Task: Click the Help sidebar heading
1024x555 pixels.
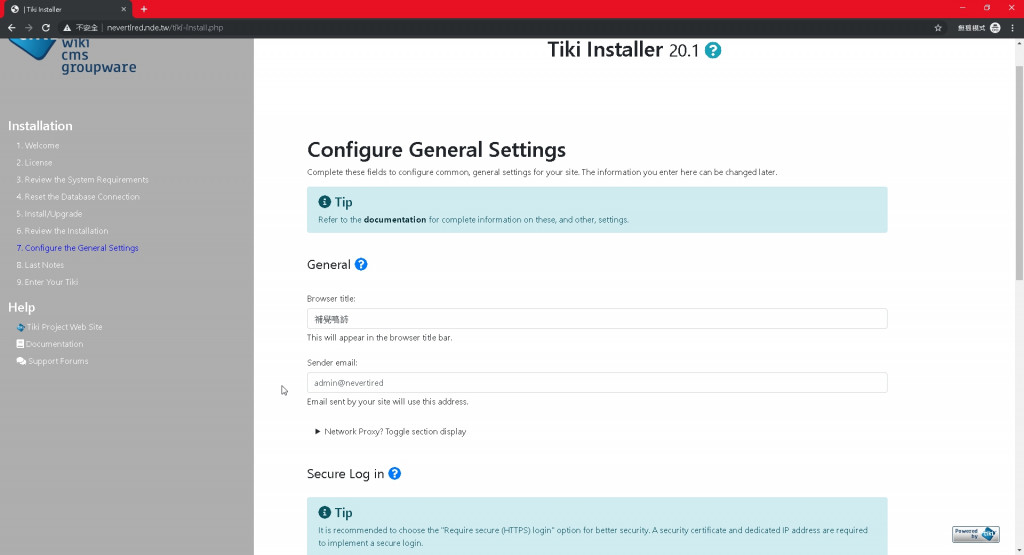Action: [x=22, y=308]
